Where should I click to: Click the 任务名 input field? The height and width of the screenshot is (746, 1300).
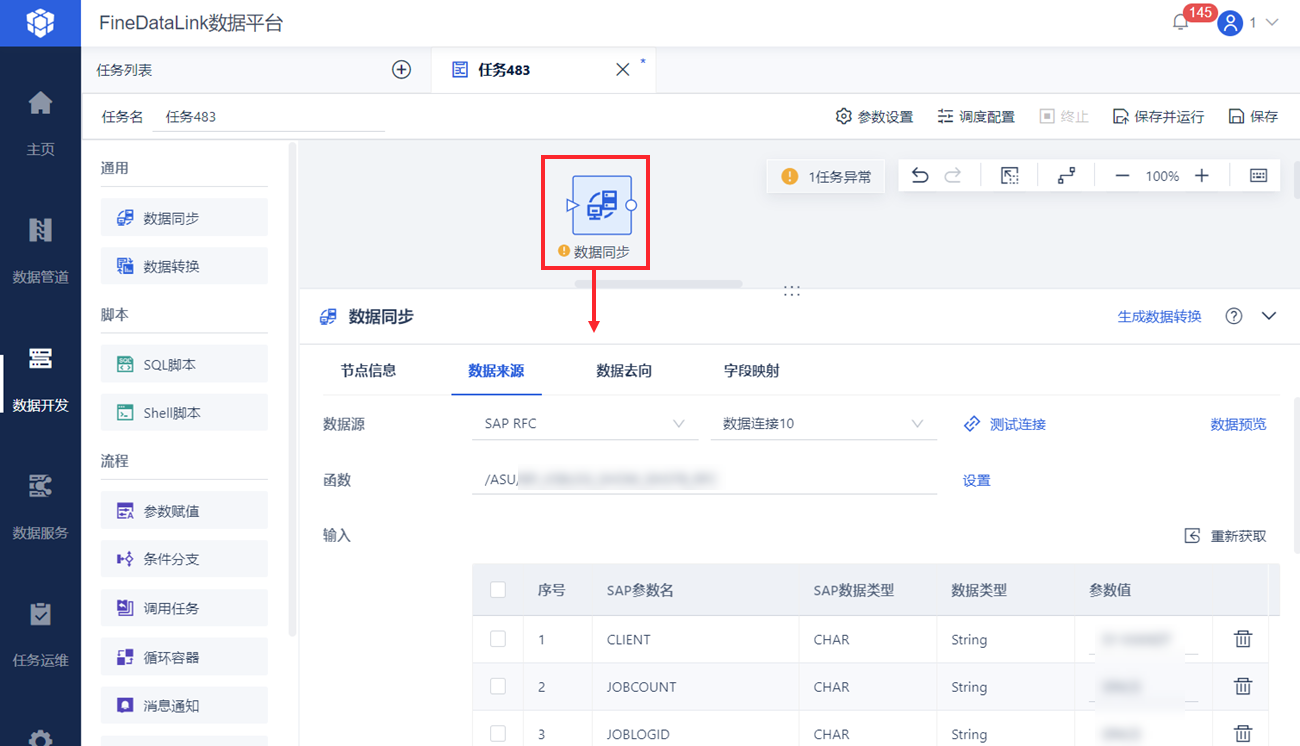(x=269, y=117)
